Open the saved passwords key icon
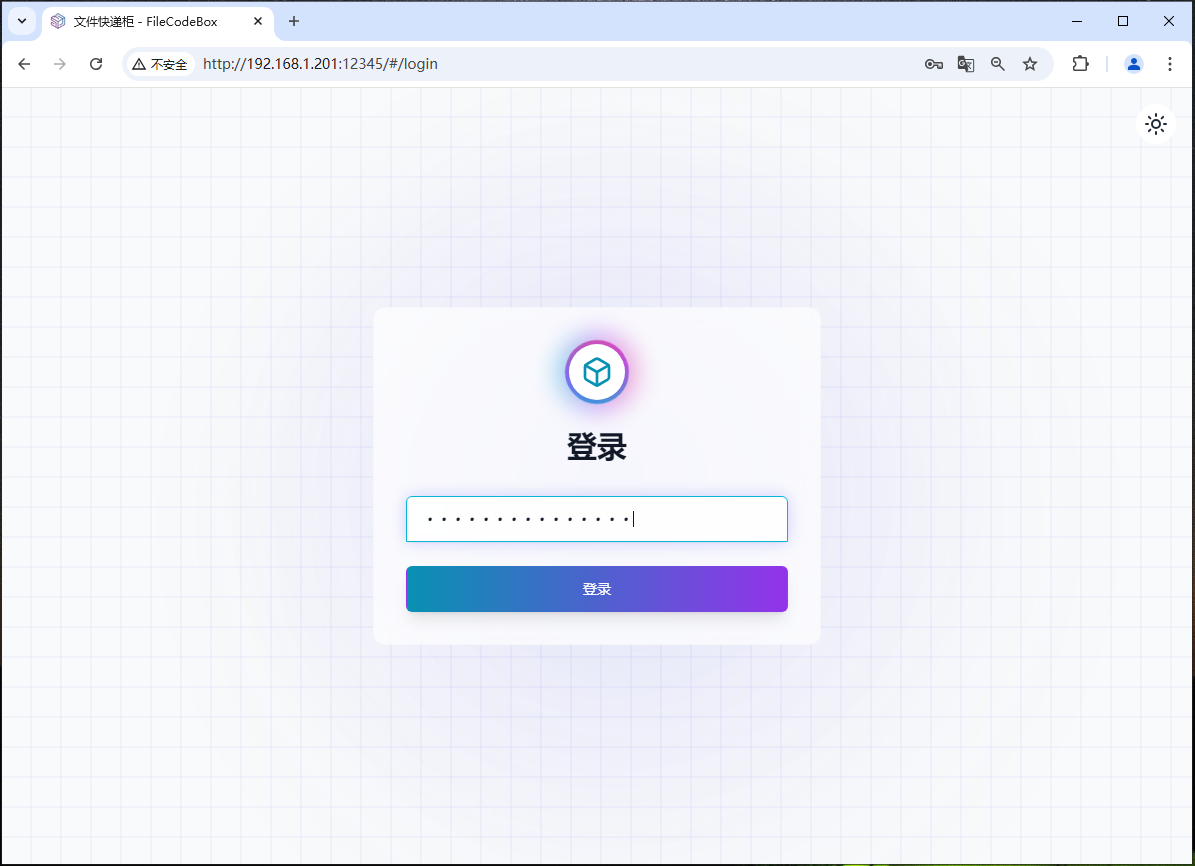 click(x=933, y=63)
